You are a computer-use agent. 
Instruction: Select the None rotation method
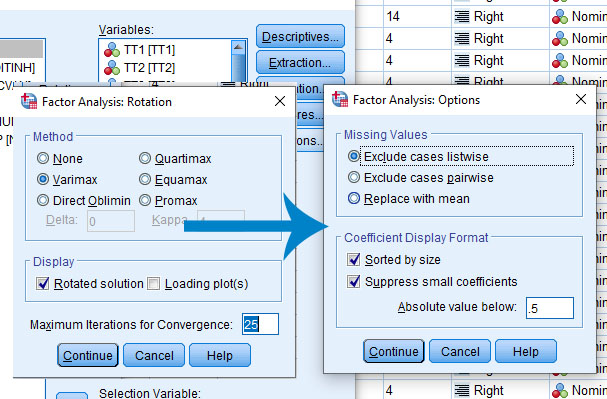pos(43,158)
